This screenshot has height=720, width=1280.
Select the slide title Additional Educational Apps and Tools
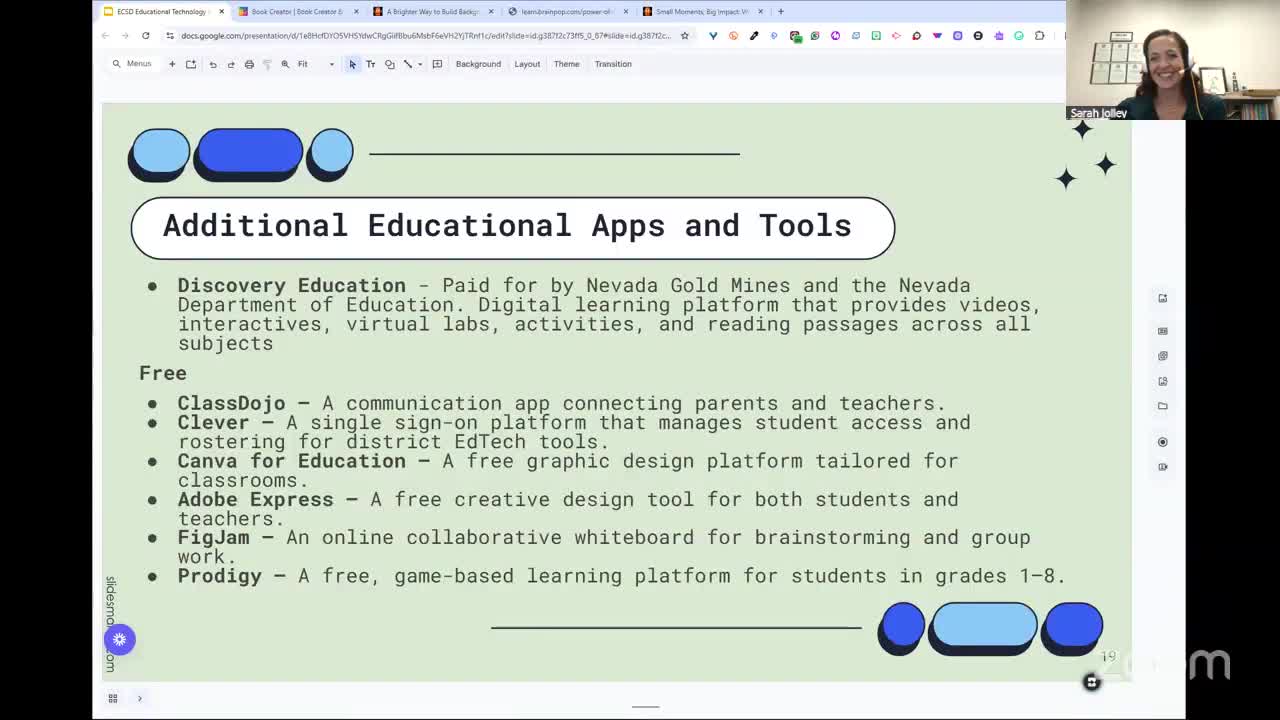tap(507, 226)
